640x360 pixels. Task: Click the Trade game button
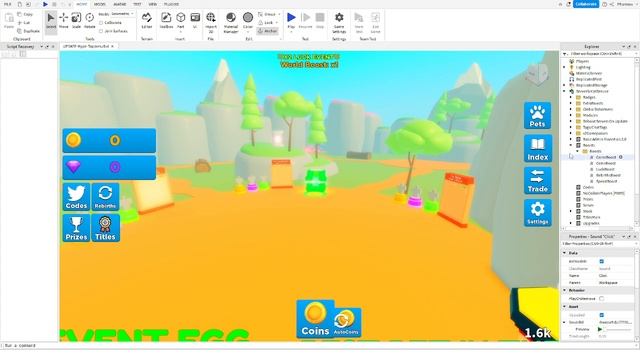tap(538, 180)
